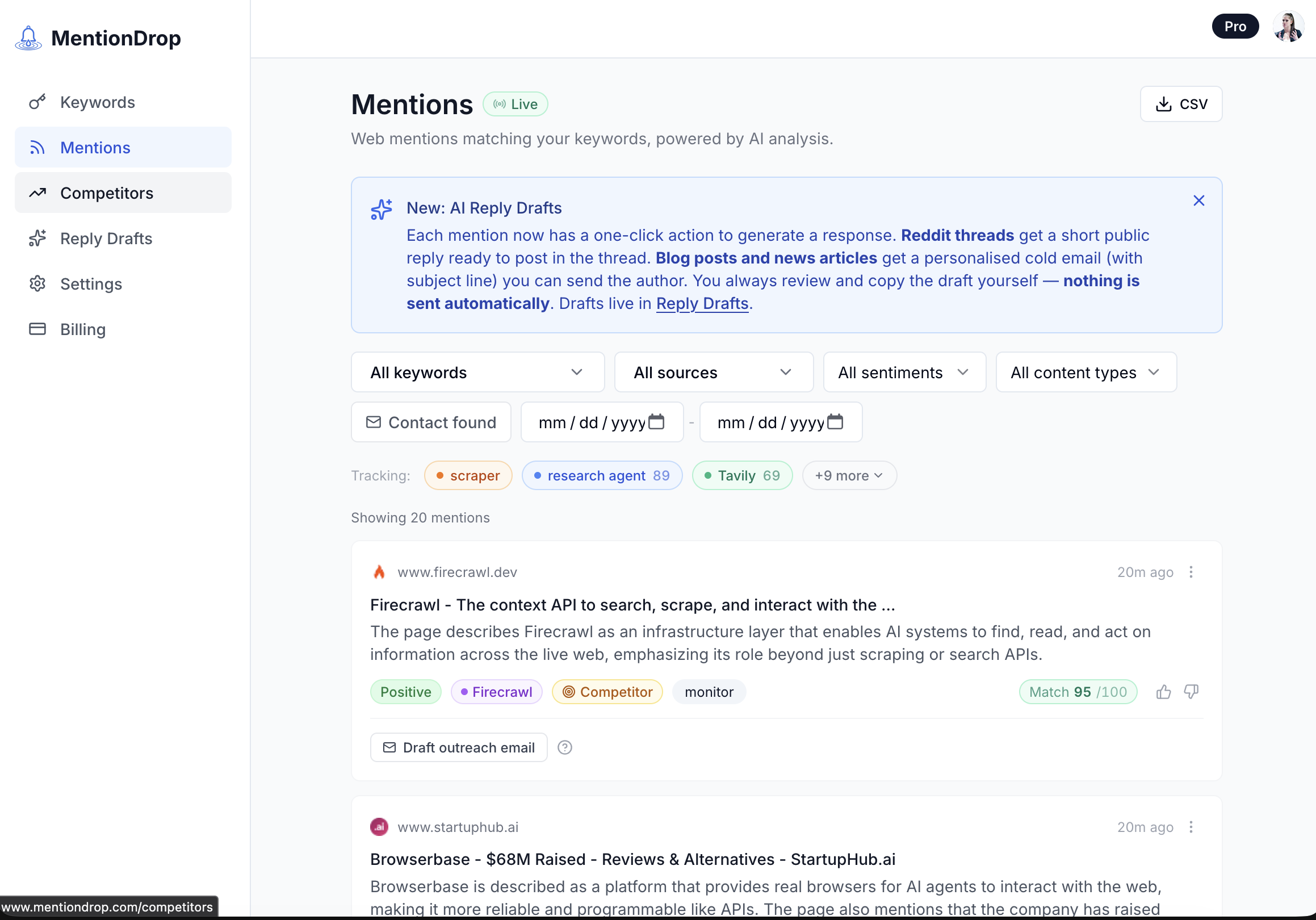Open Settings in the sidebar
Image resolution: width=1316 pixels, height=920 pixels.
[123, 284]
